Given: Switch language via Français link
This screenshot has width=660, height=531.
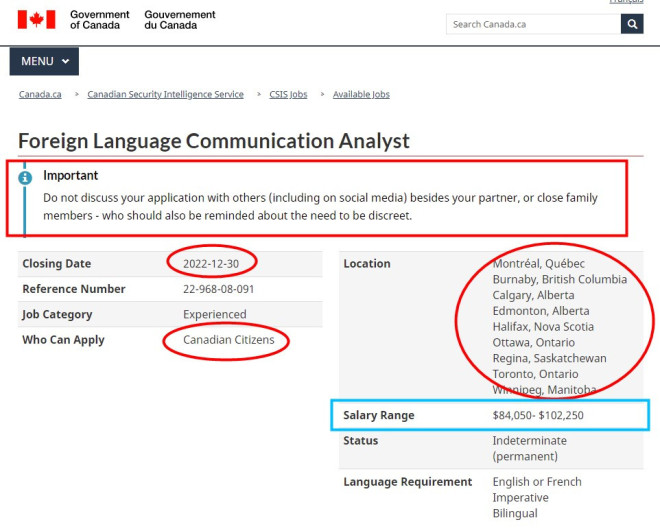Looking at the screenshot, I should coord(626,2).
